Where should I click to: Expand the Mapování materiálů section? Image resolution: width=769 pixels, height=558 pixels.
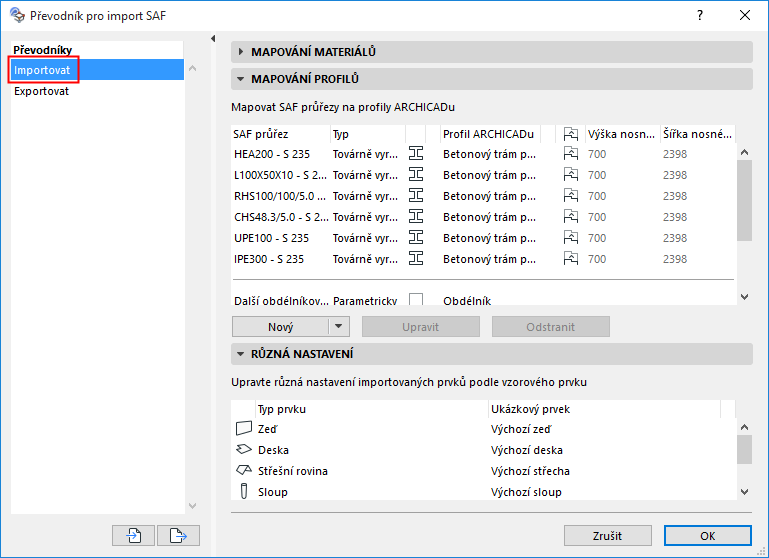[241, 52]
